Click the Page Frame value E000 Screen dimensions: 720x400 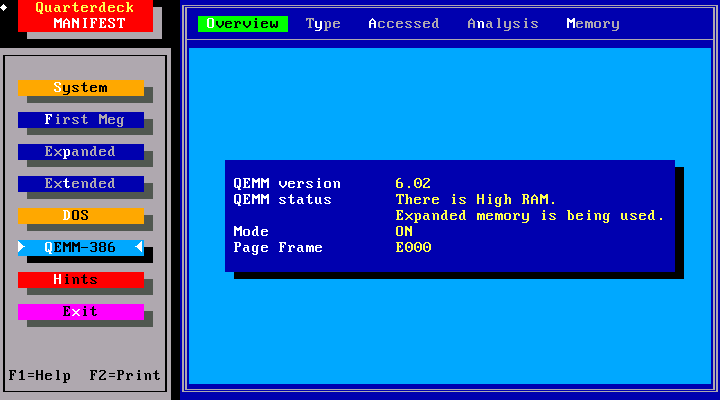pos(413,248)
